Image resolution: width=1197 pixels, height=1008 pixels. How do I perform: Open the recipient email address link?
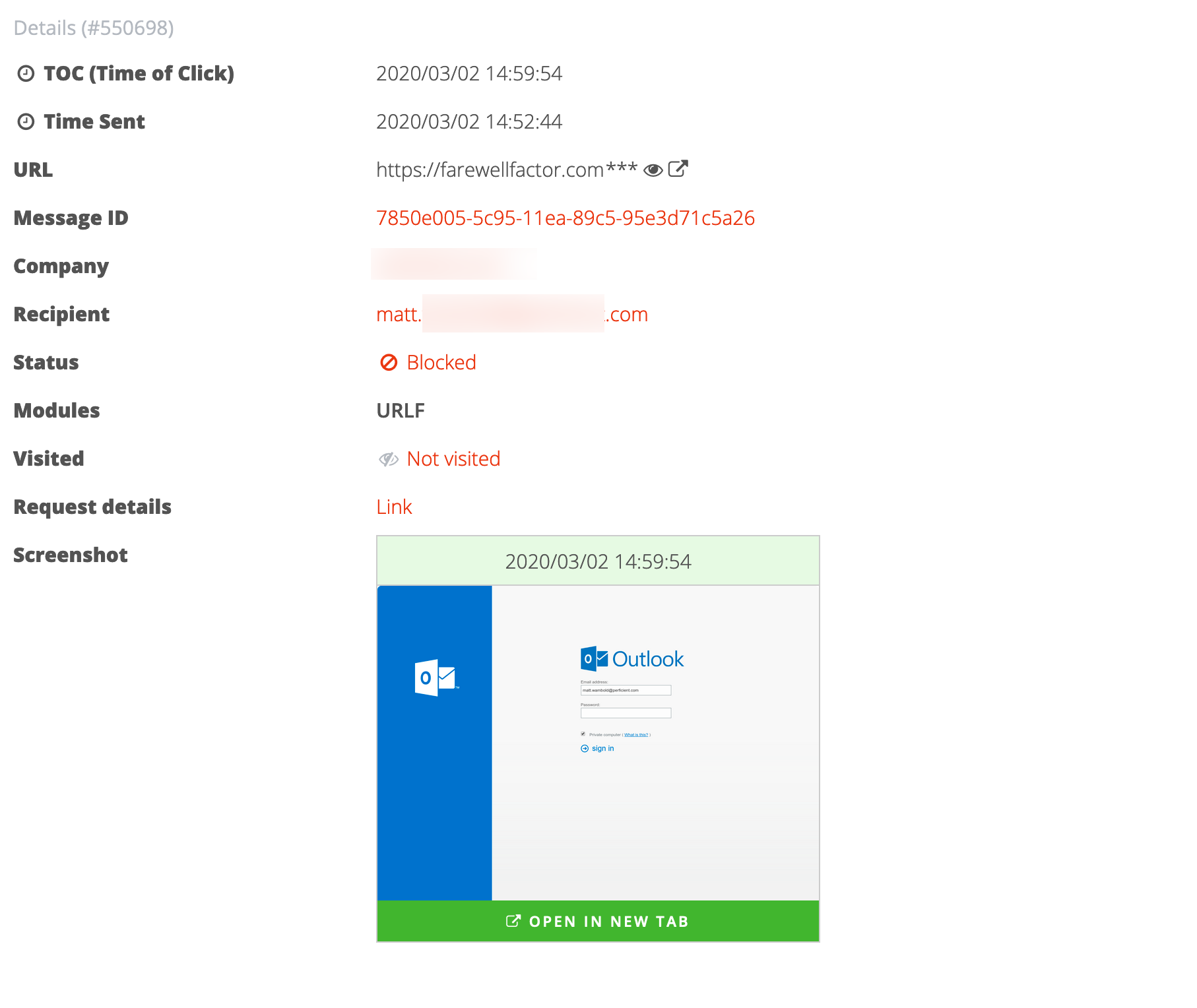coord(512,314)
